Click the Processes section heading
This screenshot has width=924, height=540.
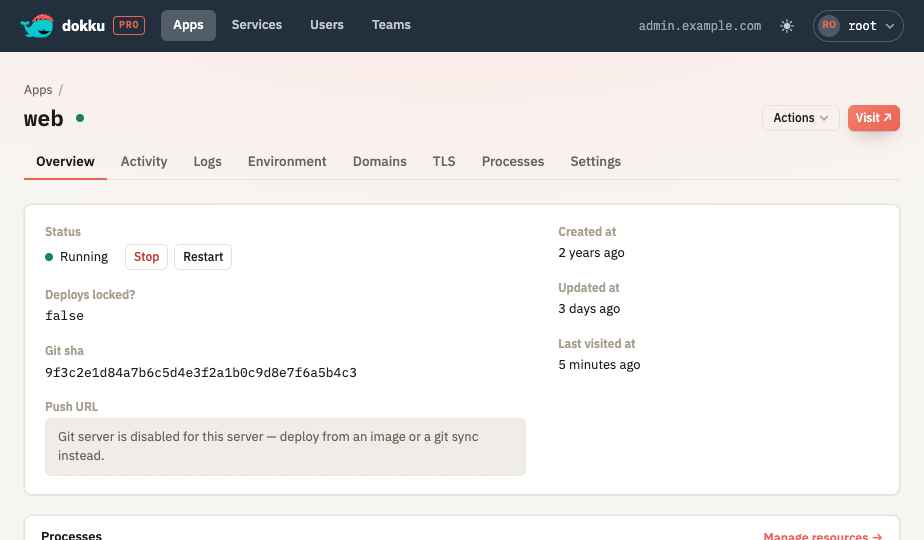coord(71,535)
